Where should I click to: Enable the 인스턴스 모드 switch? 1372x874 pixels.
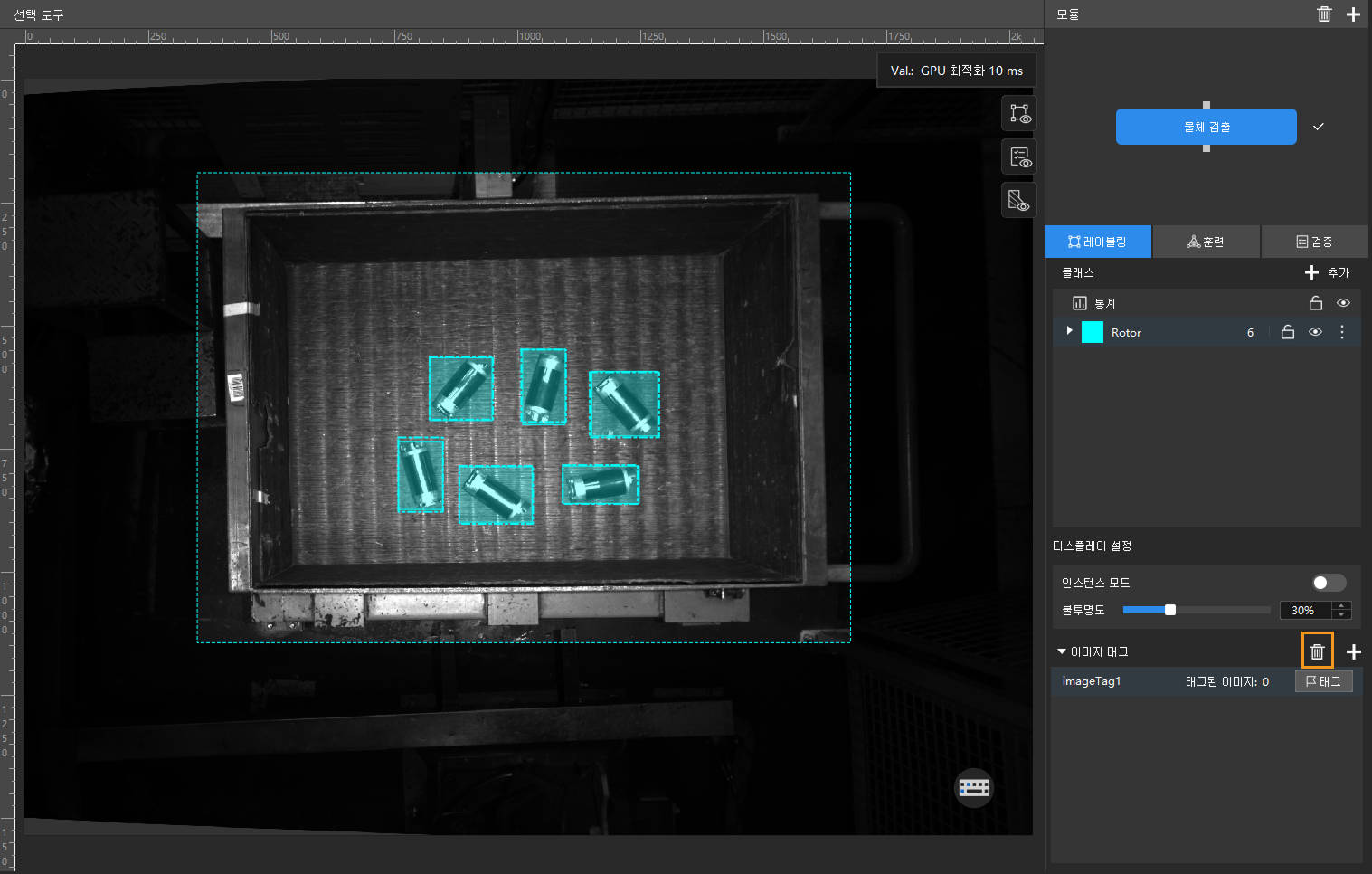(x=1329, y=583)
